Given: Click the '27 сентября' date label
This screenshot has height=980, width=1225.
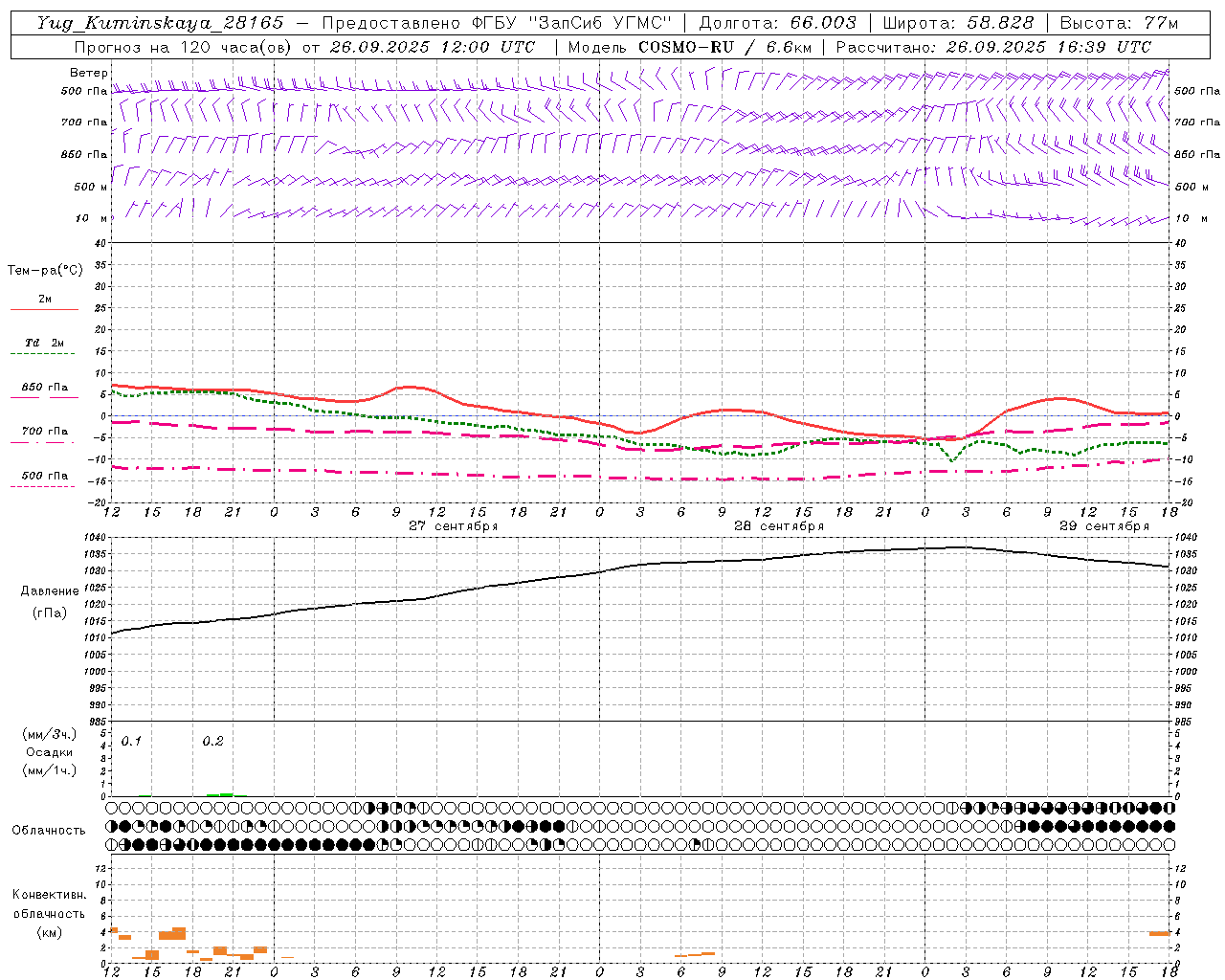Looking at the screenshot, I should click(454, 526).
